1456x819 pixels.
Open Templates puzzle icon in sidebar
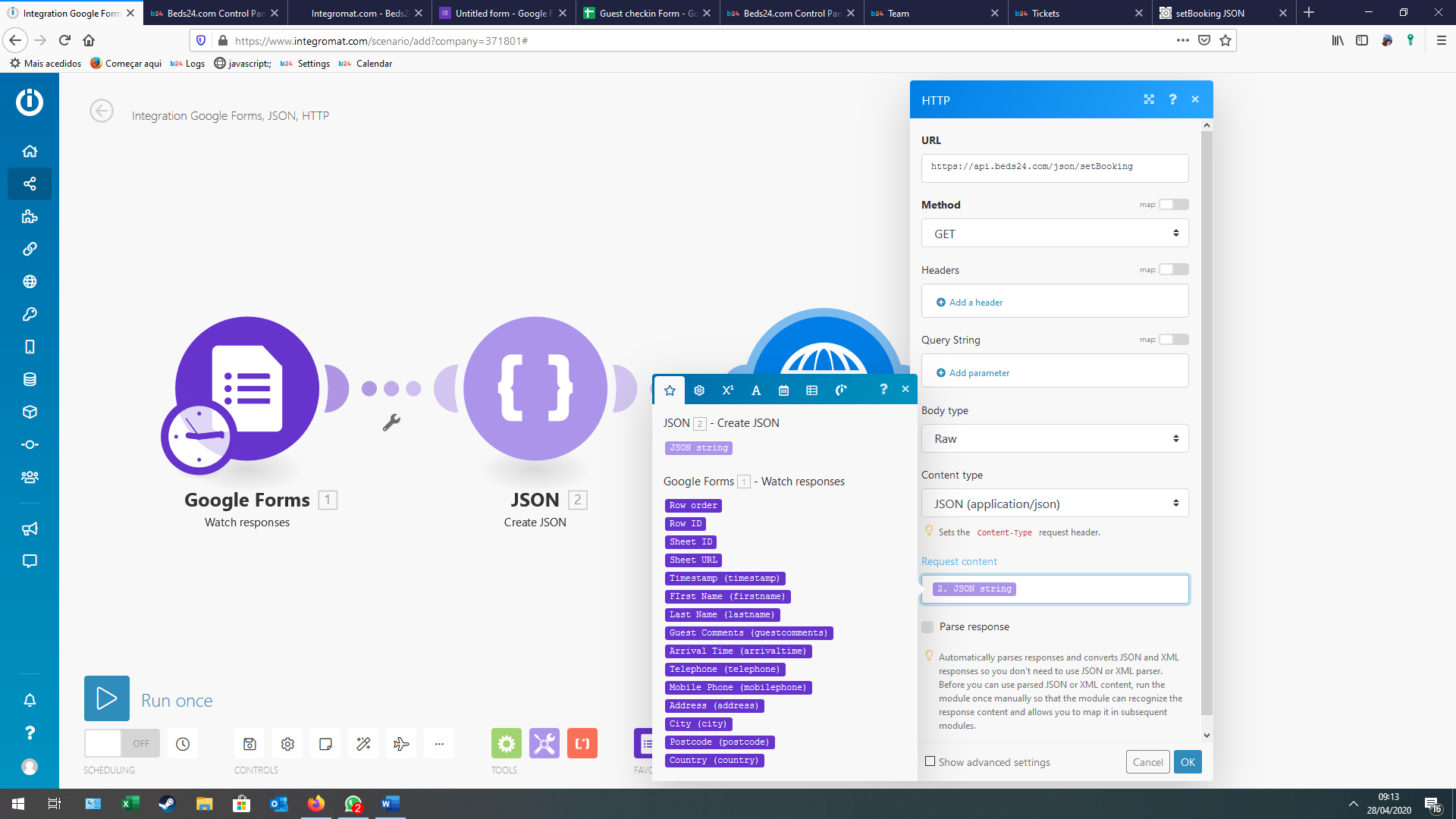pos(30,217)
